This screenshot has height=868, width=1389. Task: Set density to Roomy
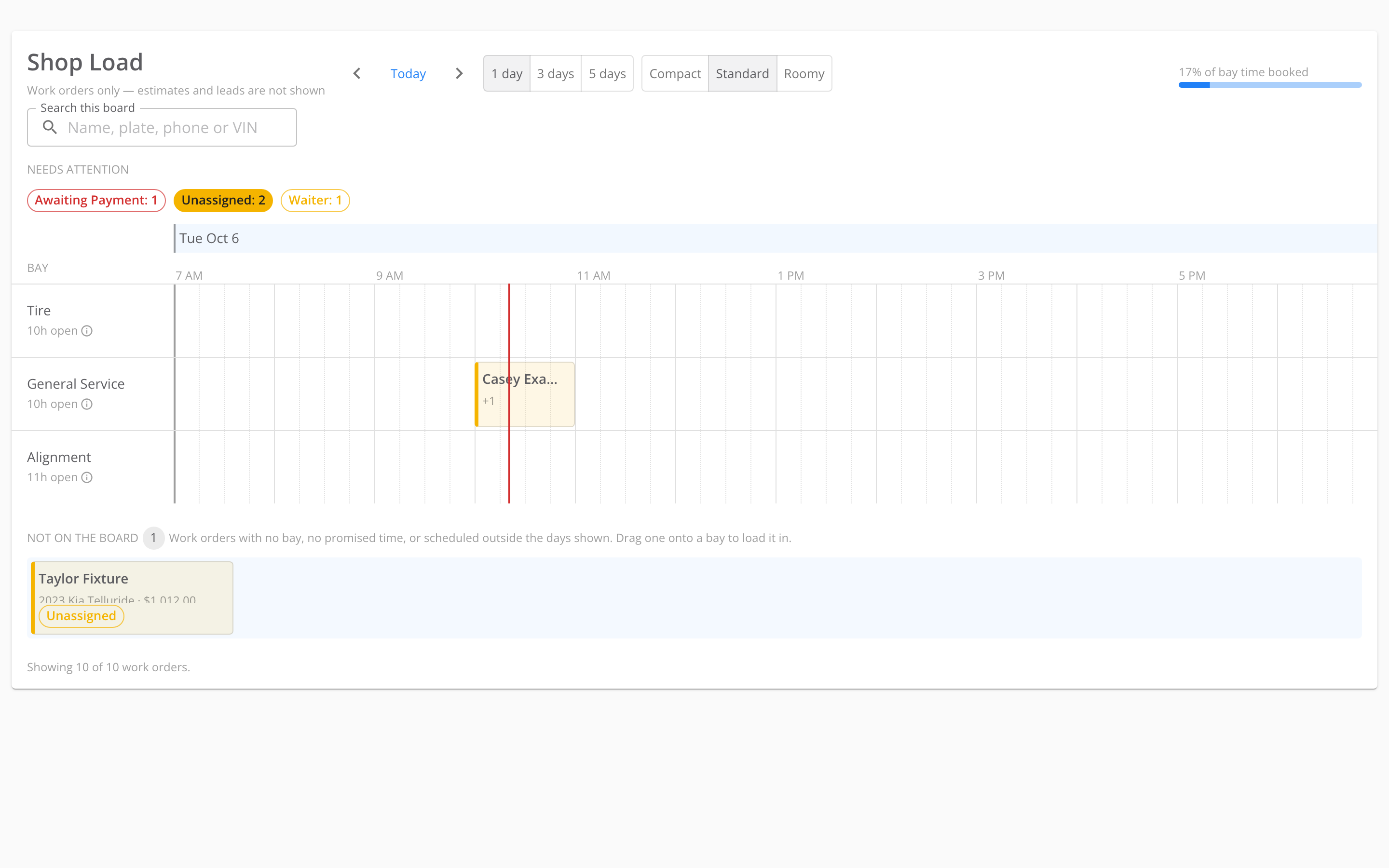click(x=804, y=73)
